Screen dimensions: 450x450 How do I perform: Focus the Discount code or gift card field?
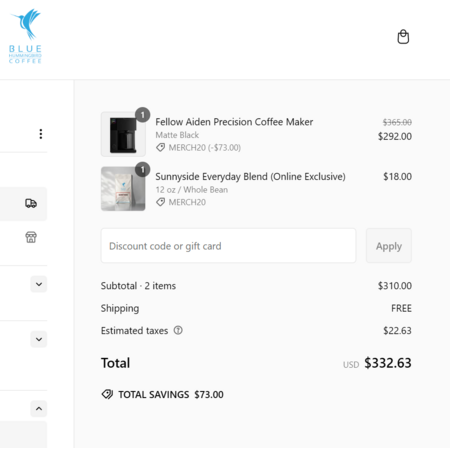228,246
